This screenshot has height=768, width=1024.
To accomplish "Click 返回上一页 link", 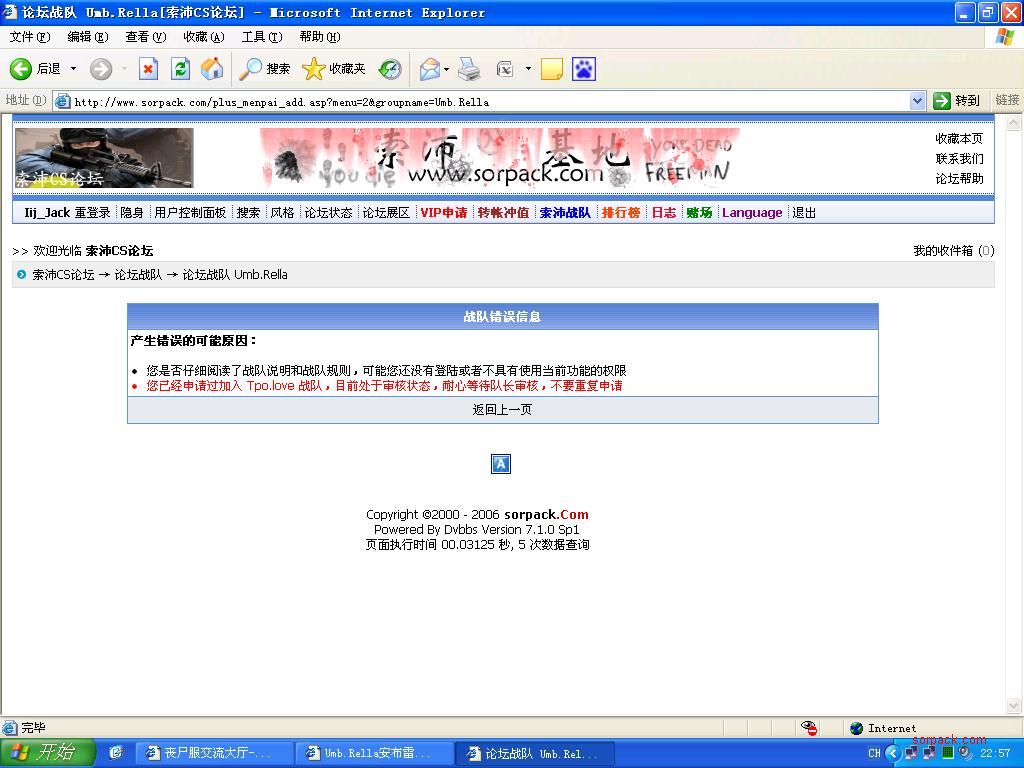I will (x=502, y=410).
